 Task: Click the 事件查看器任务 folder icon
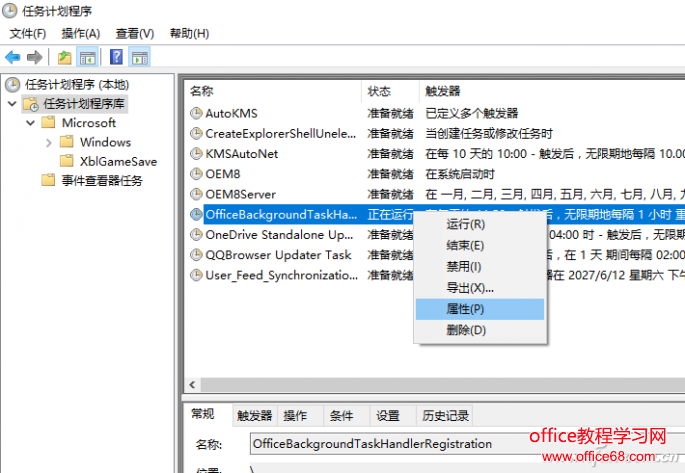coord(48,180)
